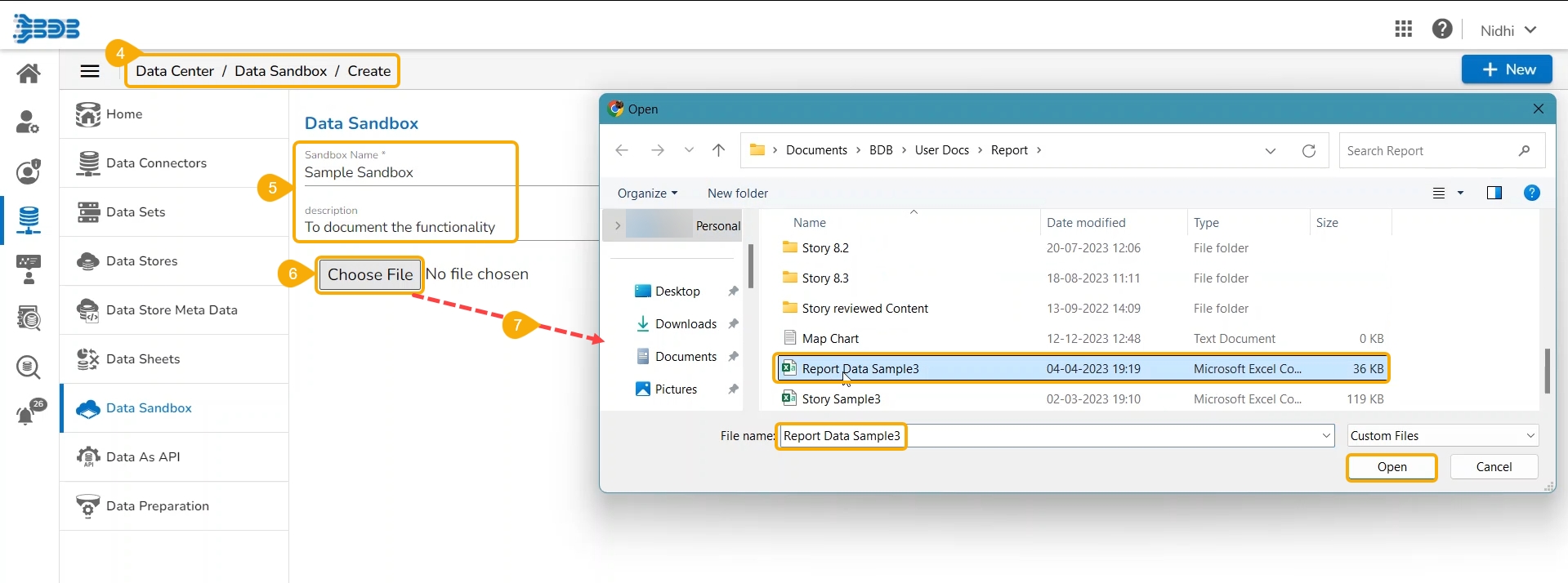
Task: Open the notifications bell icon
Action: point(28,415)
